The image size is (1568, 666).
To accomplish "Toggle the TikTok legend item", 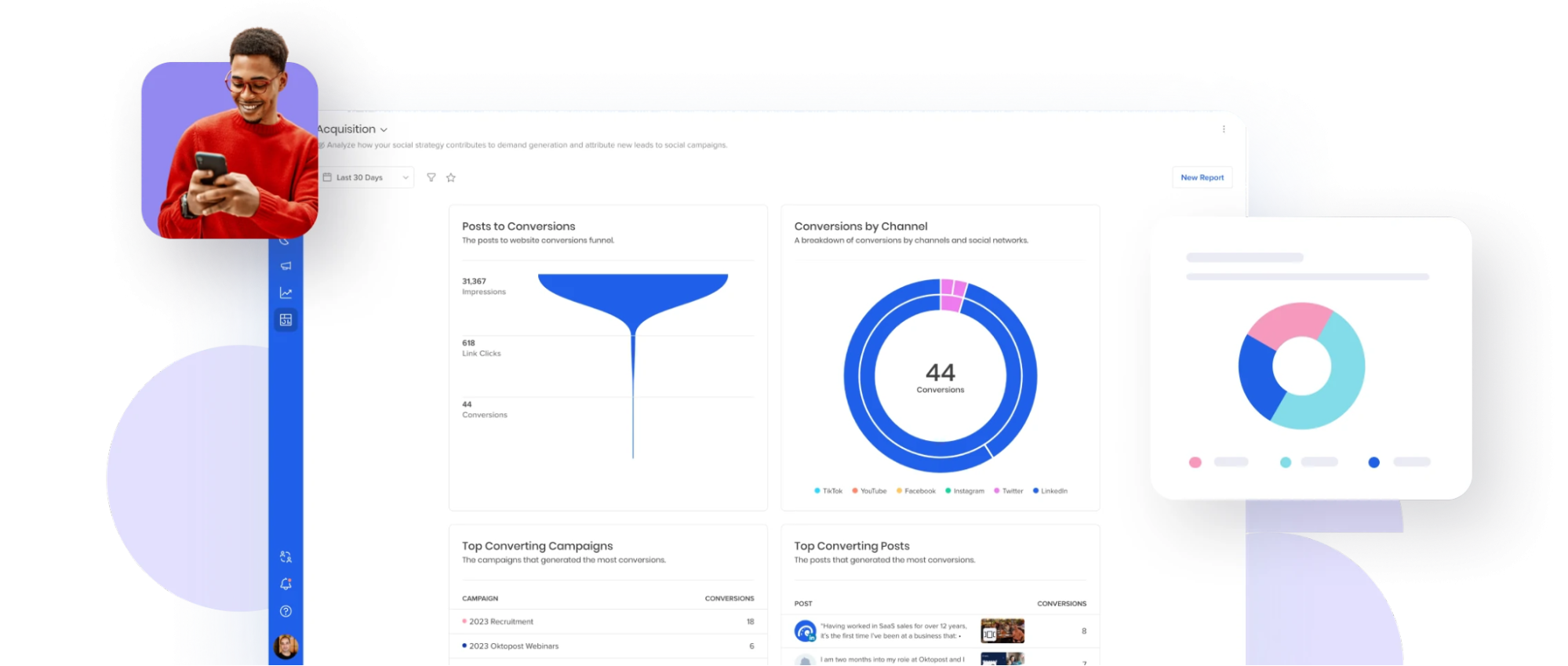I will click(x=828, y=491).
